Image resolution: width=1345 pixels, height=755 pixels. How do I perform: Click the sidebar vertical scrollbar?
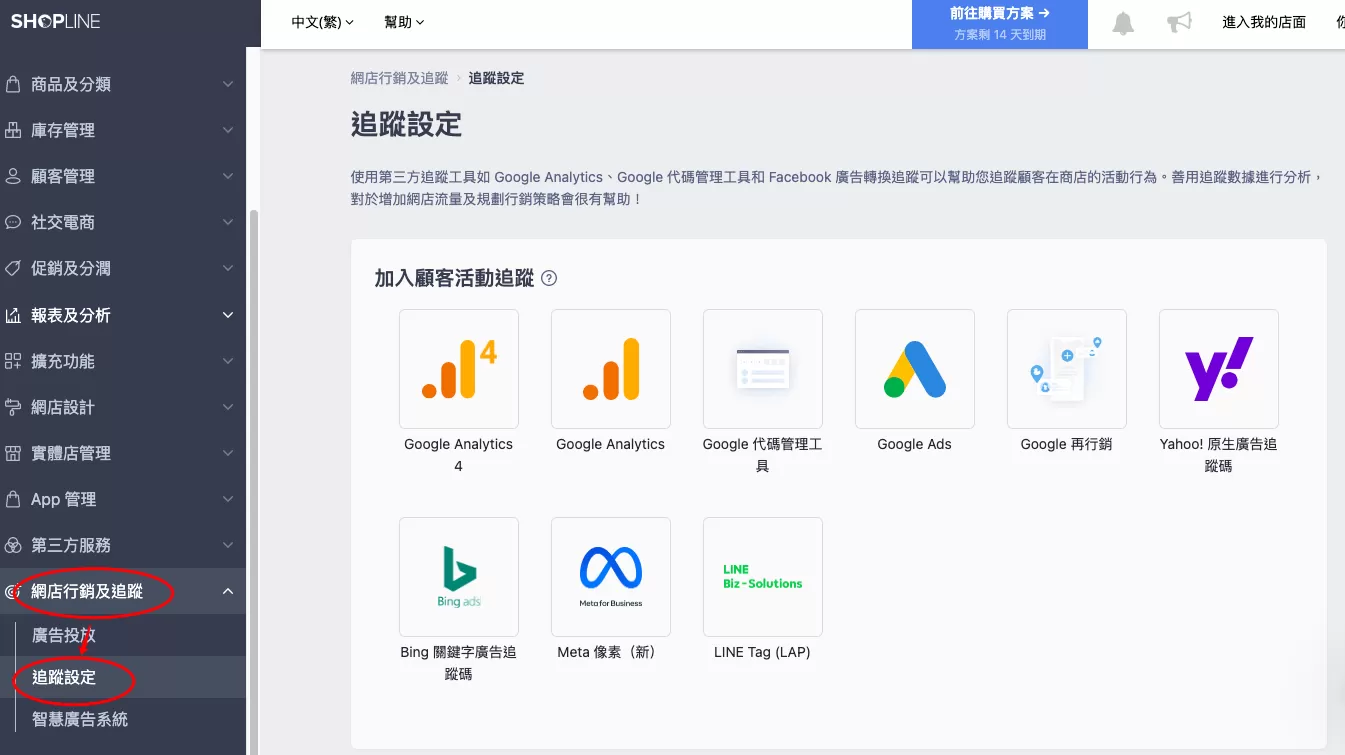point(253,480)
